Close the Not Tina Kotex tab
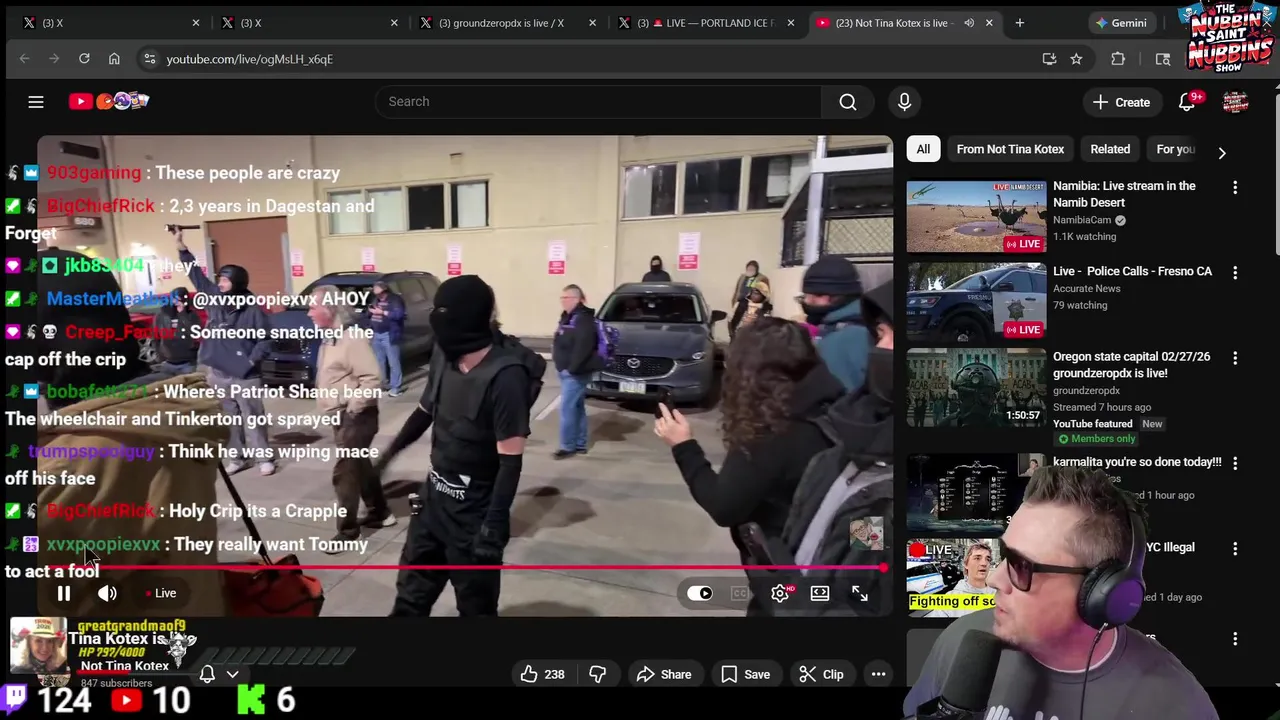 [989, 23]
